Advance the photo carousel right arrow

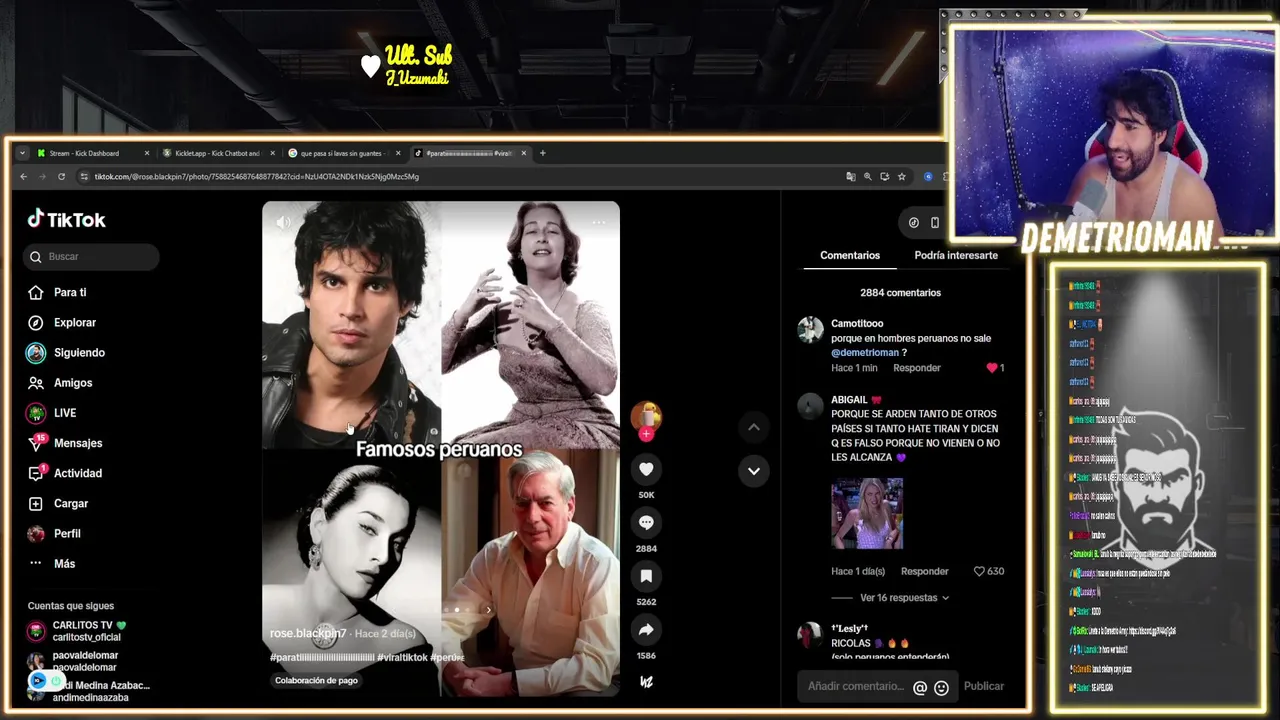488,609
